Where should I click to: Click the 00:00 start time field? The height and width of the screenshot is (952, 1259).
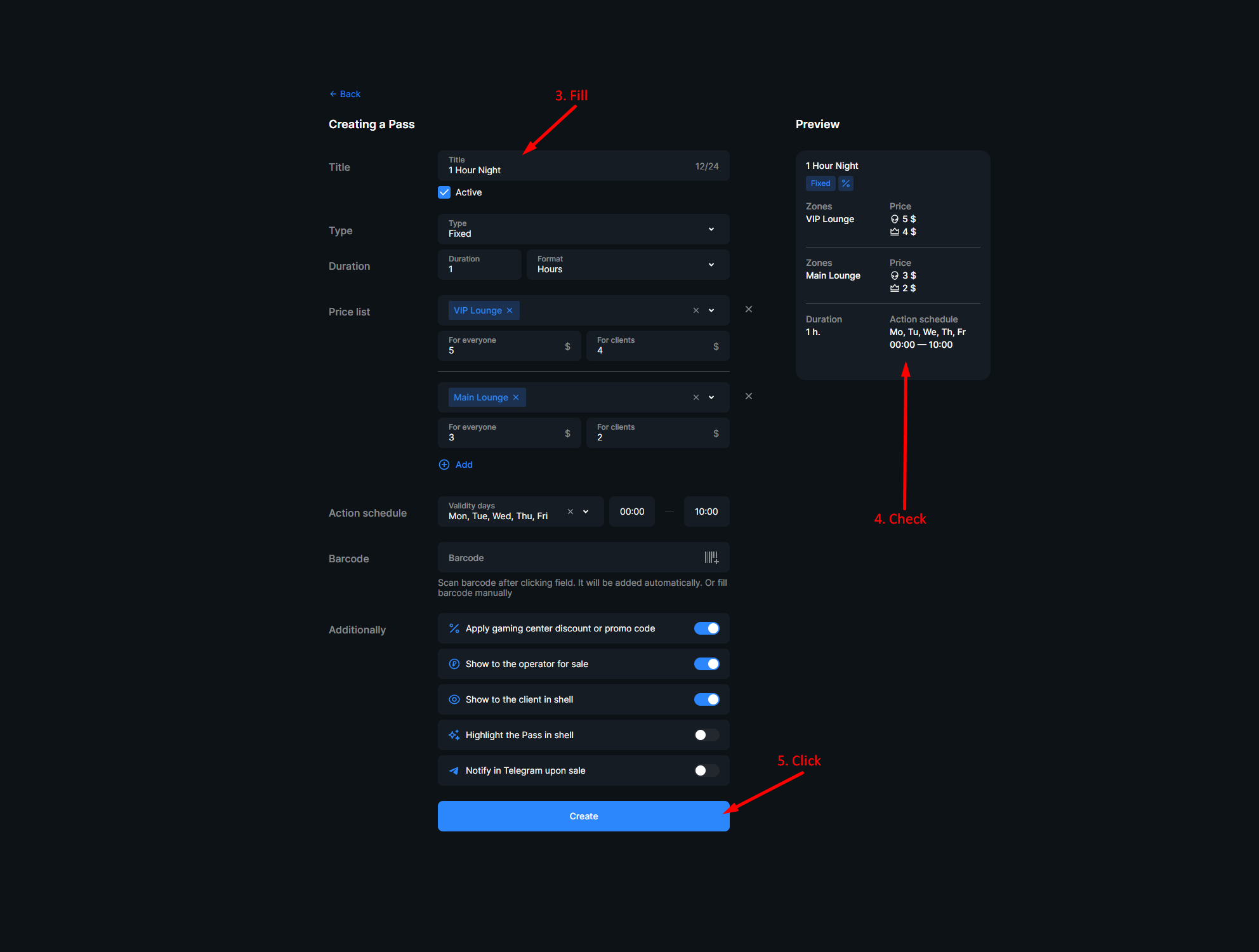click(x=631, y=511)
